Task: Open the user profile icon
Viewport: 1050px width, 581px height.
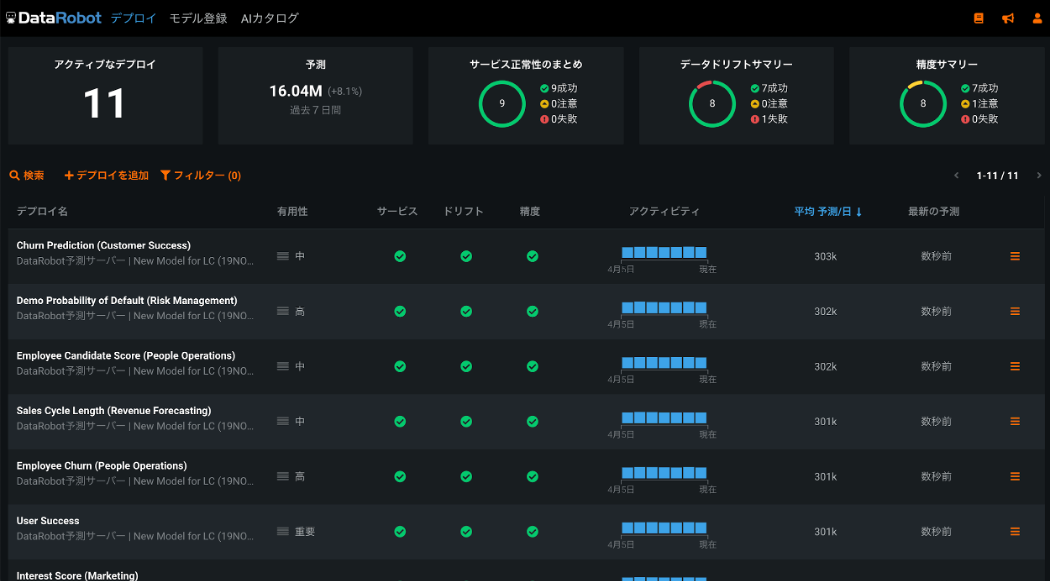Action: (x=1037, y=19)
